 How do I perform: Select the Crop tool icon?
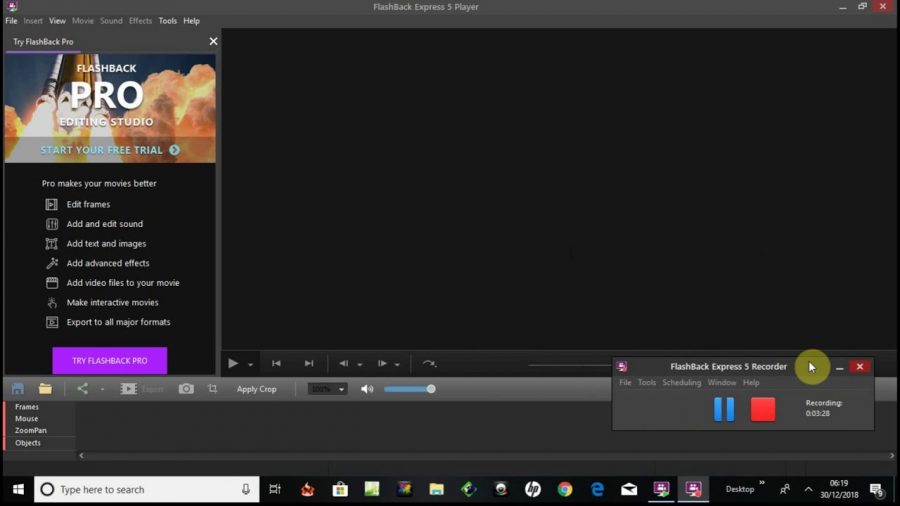click(212, 389)
